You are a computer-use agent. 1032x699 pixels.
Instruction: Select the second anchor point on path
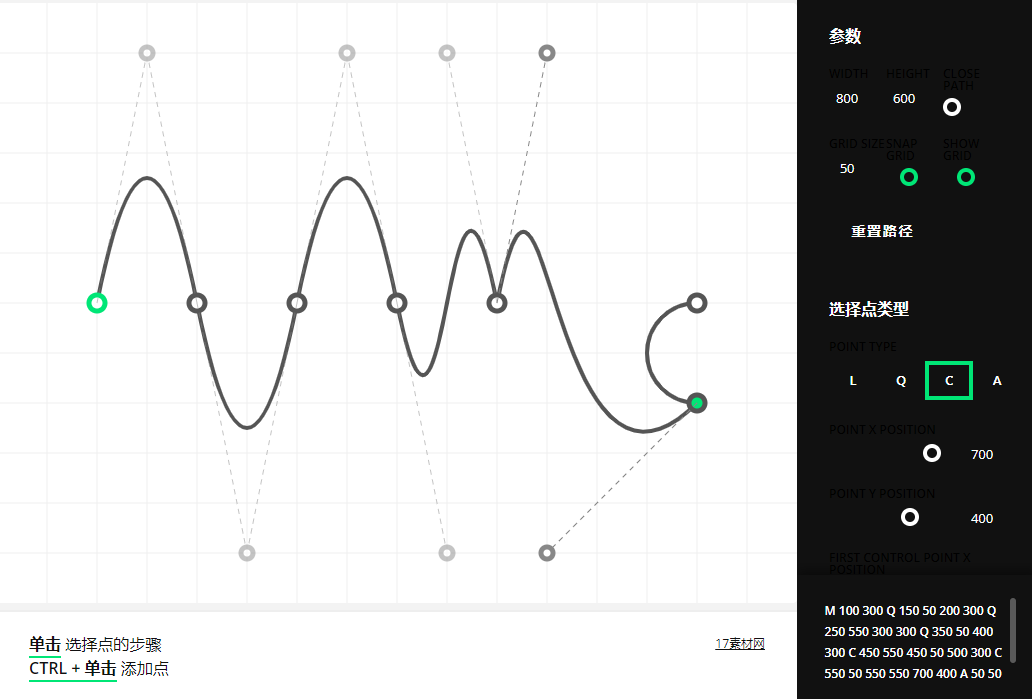(x=197, y=303)
